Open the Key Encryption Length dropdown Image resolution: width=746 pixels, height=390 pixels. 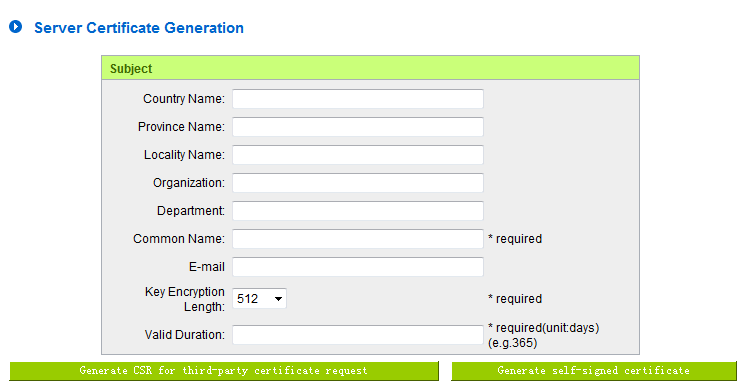[x=259, y=299]
